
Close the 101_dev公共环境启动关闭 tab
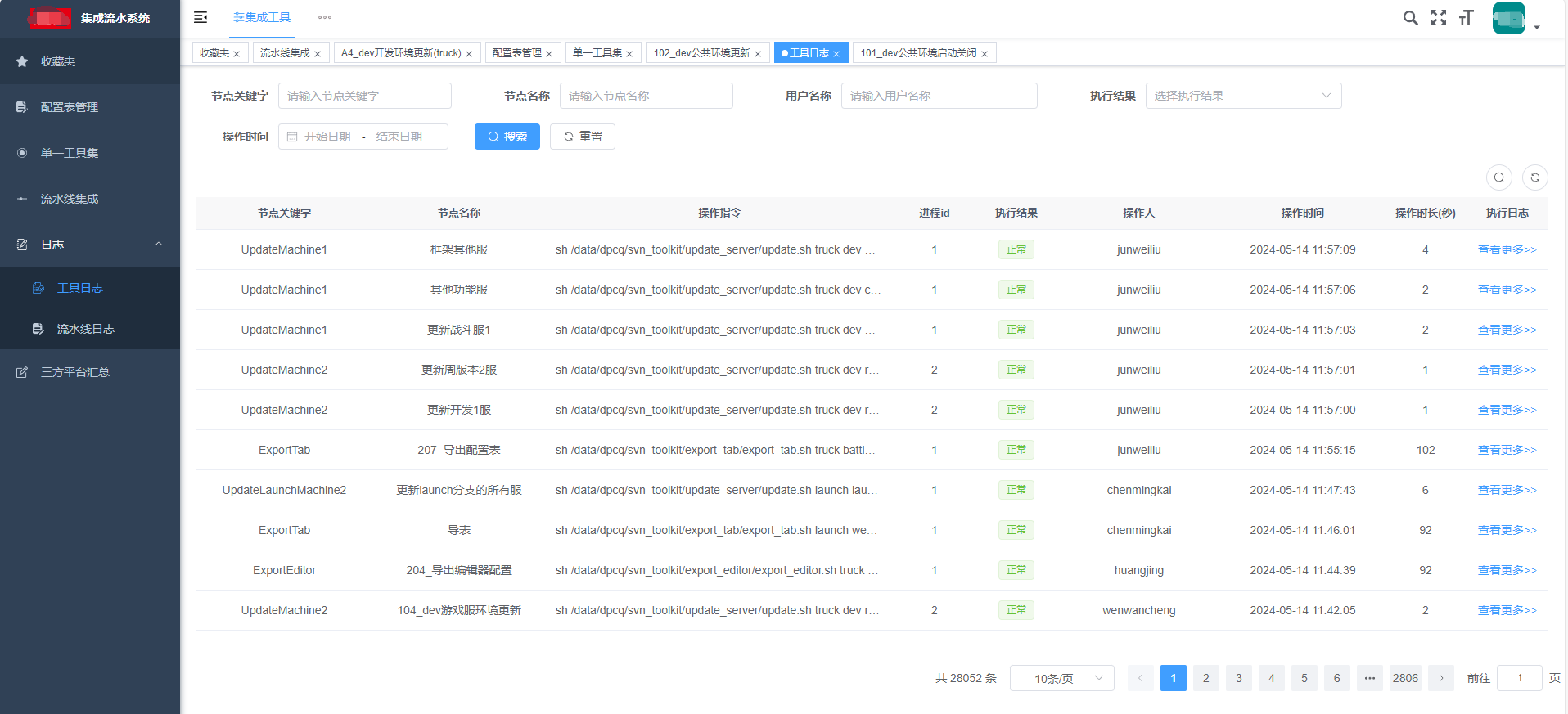(x=985, y=54)
